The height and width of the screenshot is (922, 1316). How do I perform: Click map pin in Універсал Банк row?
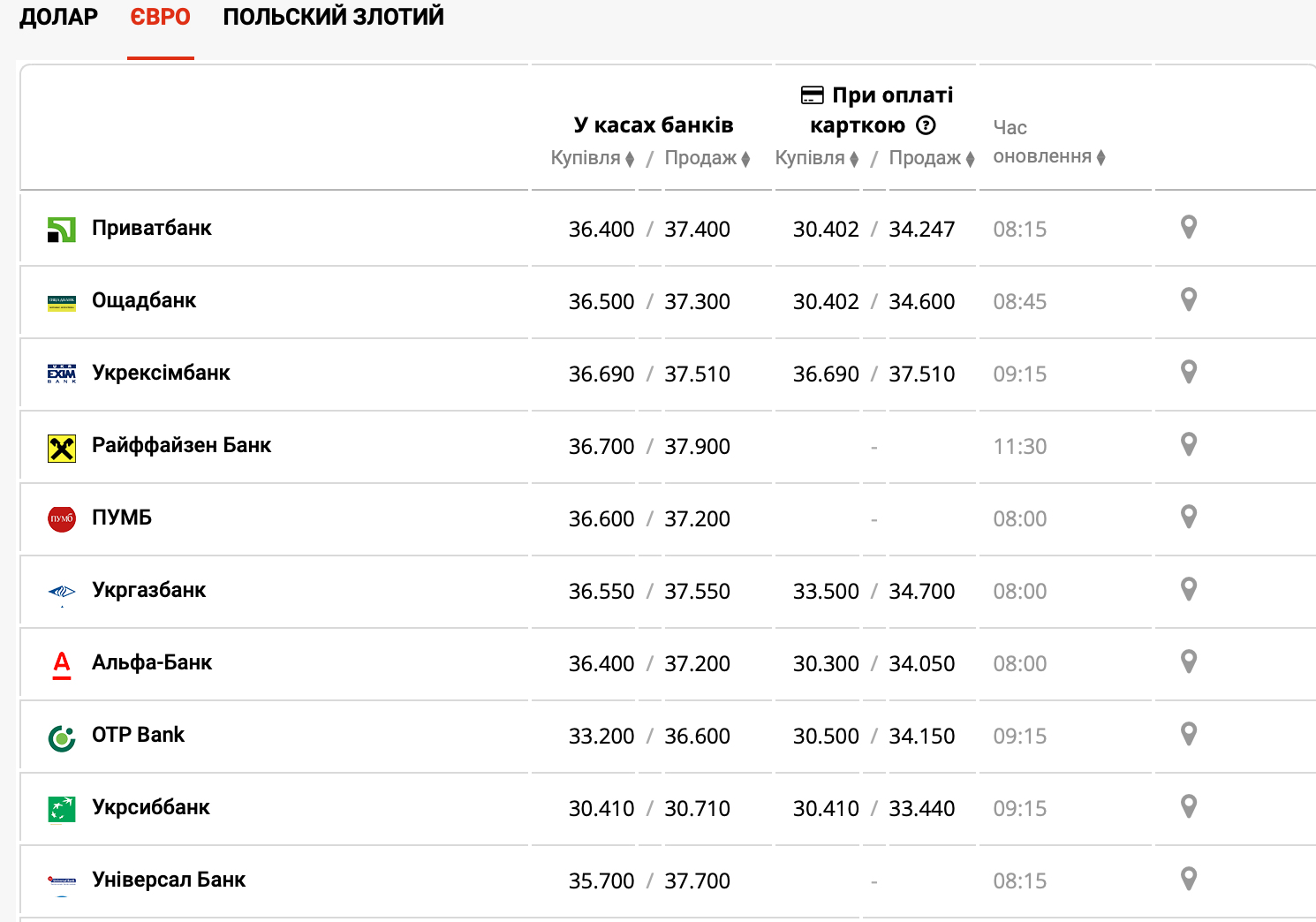(x=1189, y=880)
